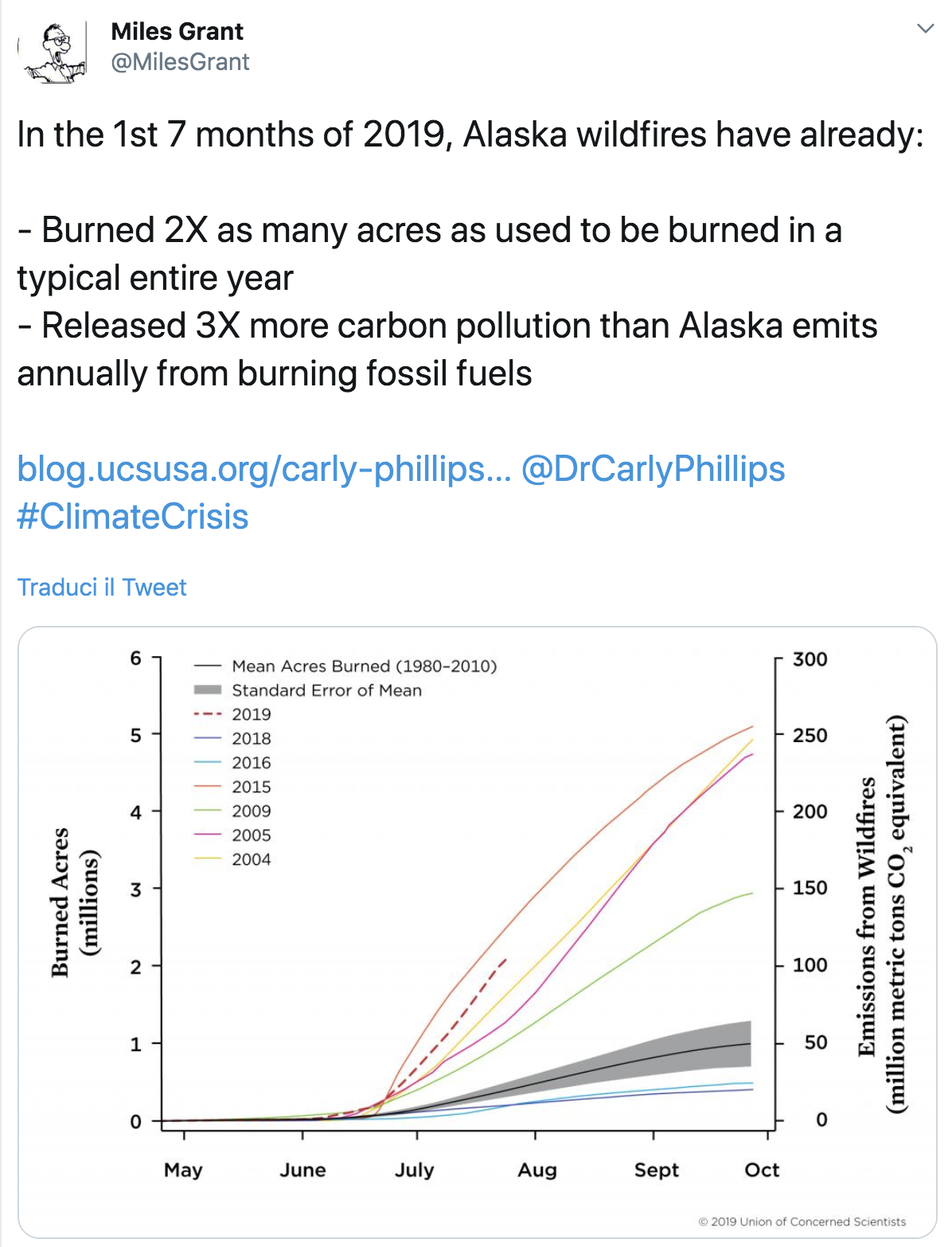
Task: Open the blog.ucsusa.org article link
Action: coord(263,469)
